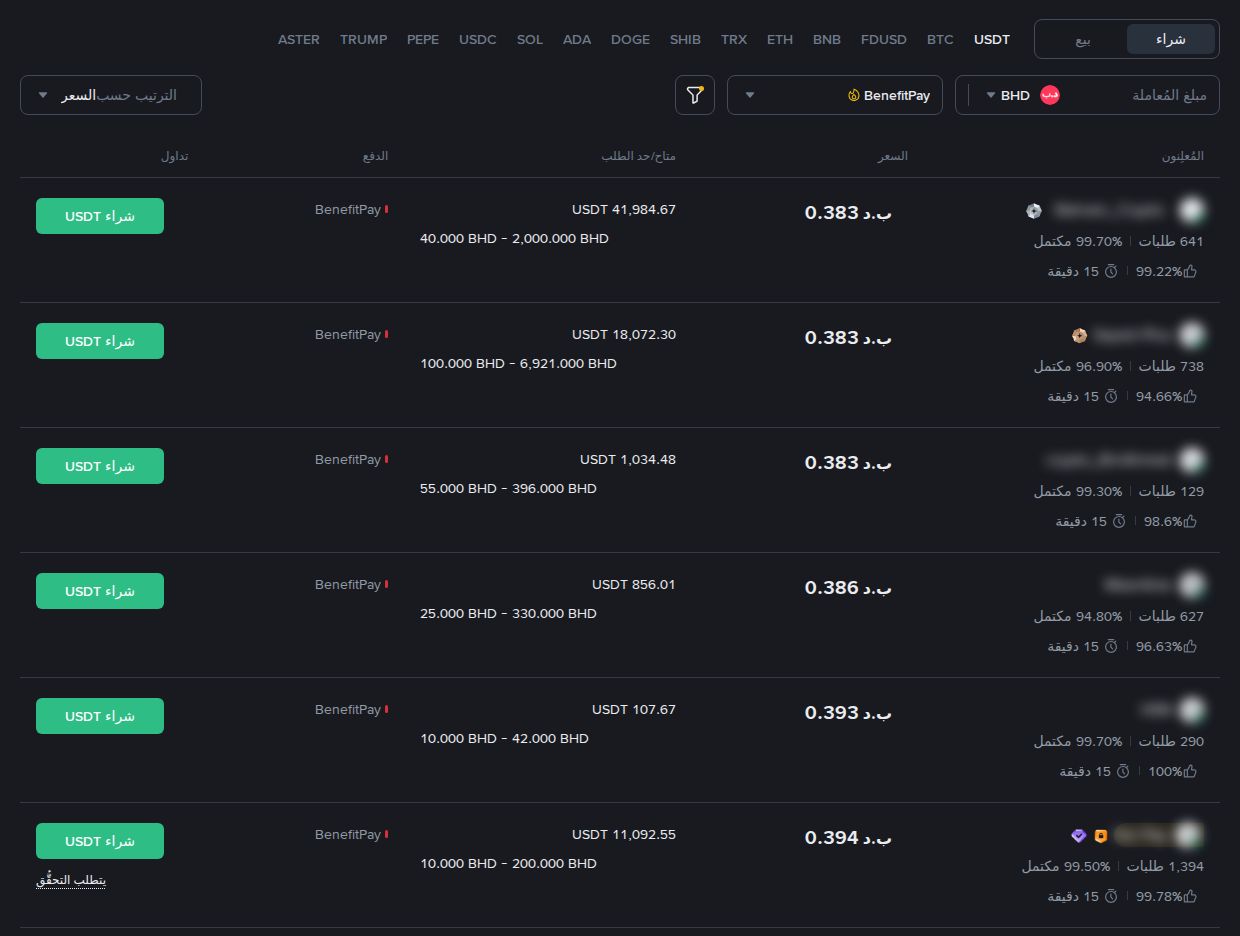
Task: Click the thumbs-up icon beside 94.66%
Action: pyautogui.click(x=1190, y=396)
